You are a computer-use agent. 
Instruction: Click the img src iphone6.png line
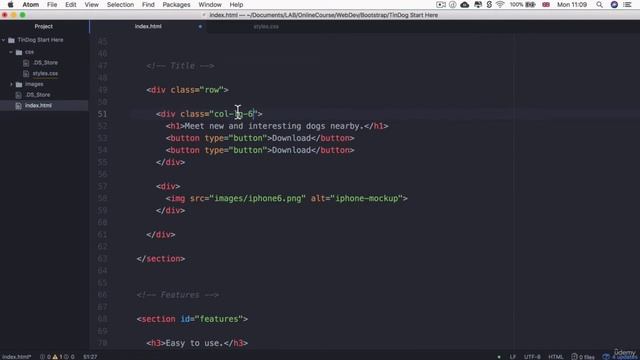pos(287,198)
